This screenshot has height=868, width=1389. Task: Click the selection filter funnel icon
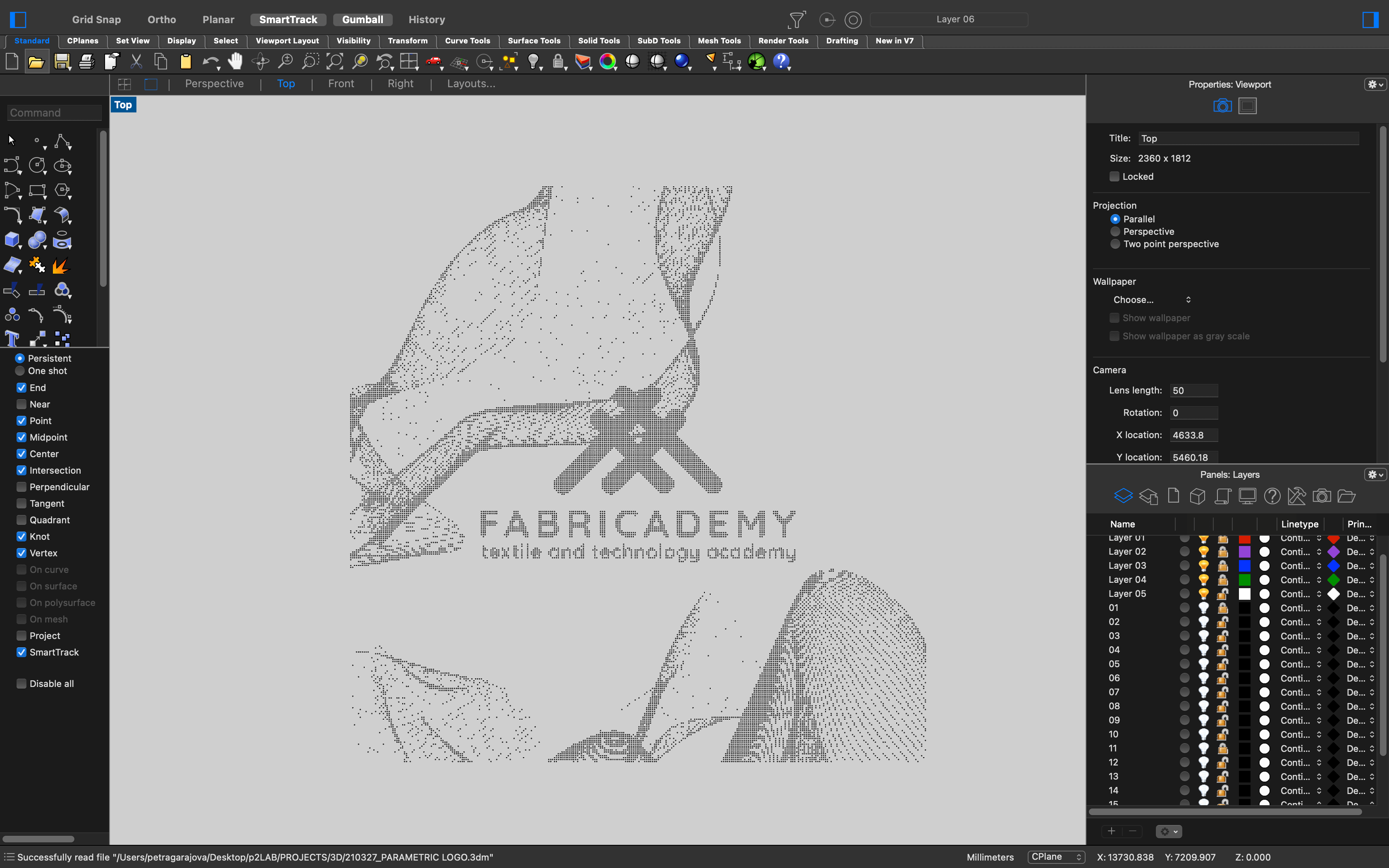tap(797, 19)
